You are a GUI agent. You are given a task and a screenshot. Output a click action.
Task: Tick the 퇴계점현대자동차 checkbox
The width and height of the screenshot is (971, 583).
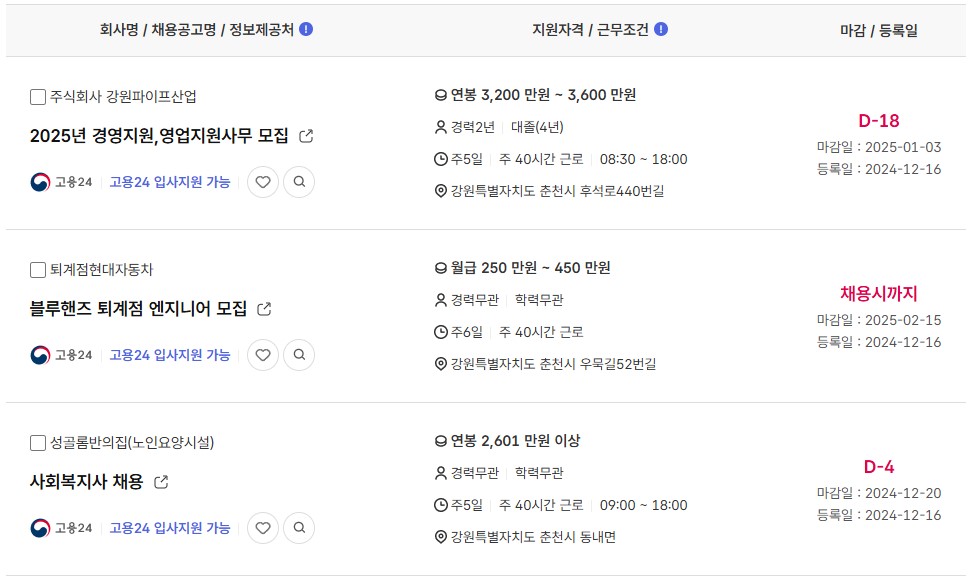point(38,270)
